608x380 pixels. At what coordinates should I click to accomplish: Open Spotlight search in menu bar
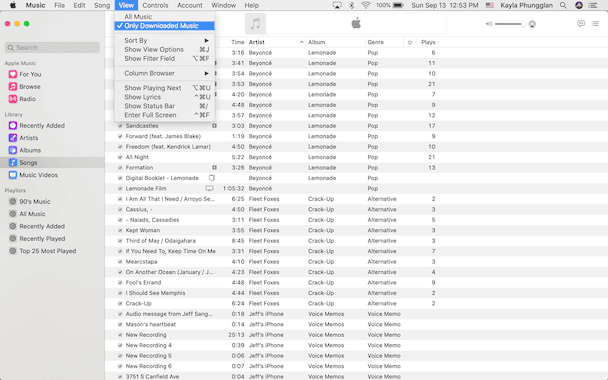pyautogui.click(x=563, y=5)
